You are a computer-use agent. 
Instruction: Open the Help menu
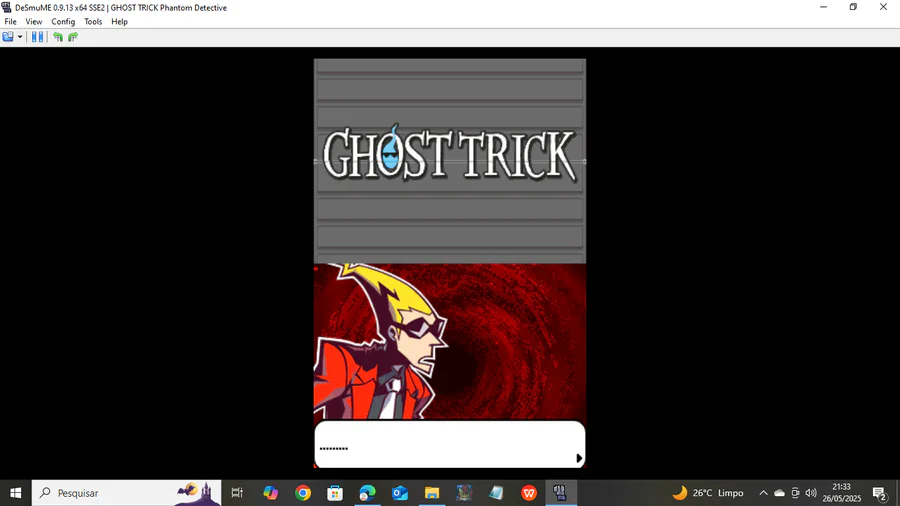pos(119,21)
